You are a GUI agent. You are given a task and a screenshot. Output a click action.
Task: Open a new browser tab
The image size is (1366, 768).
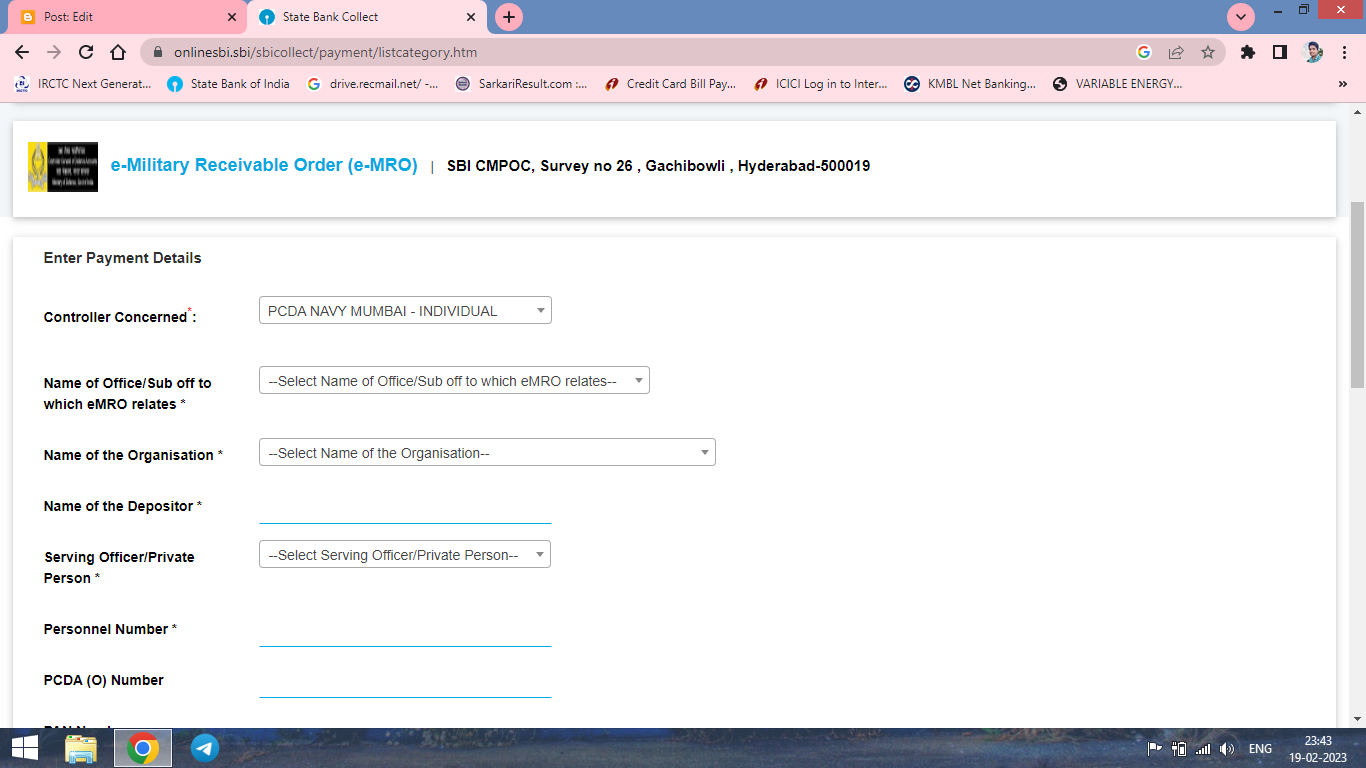click(509, 17)
